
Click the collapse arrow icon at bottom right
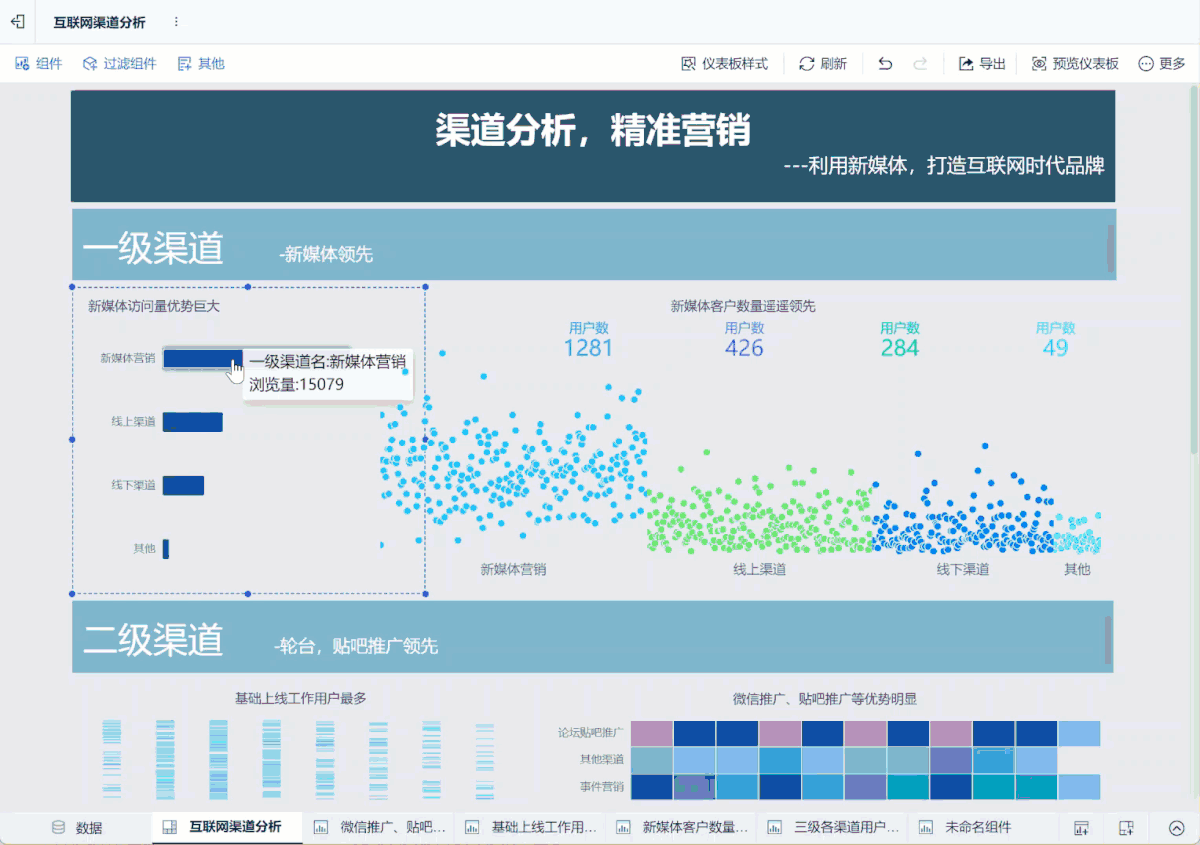pos(1176,828)
